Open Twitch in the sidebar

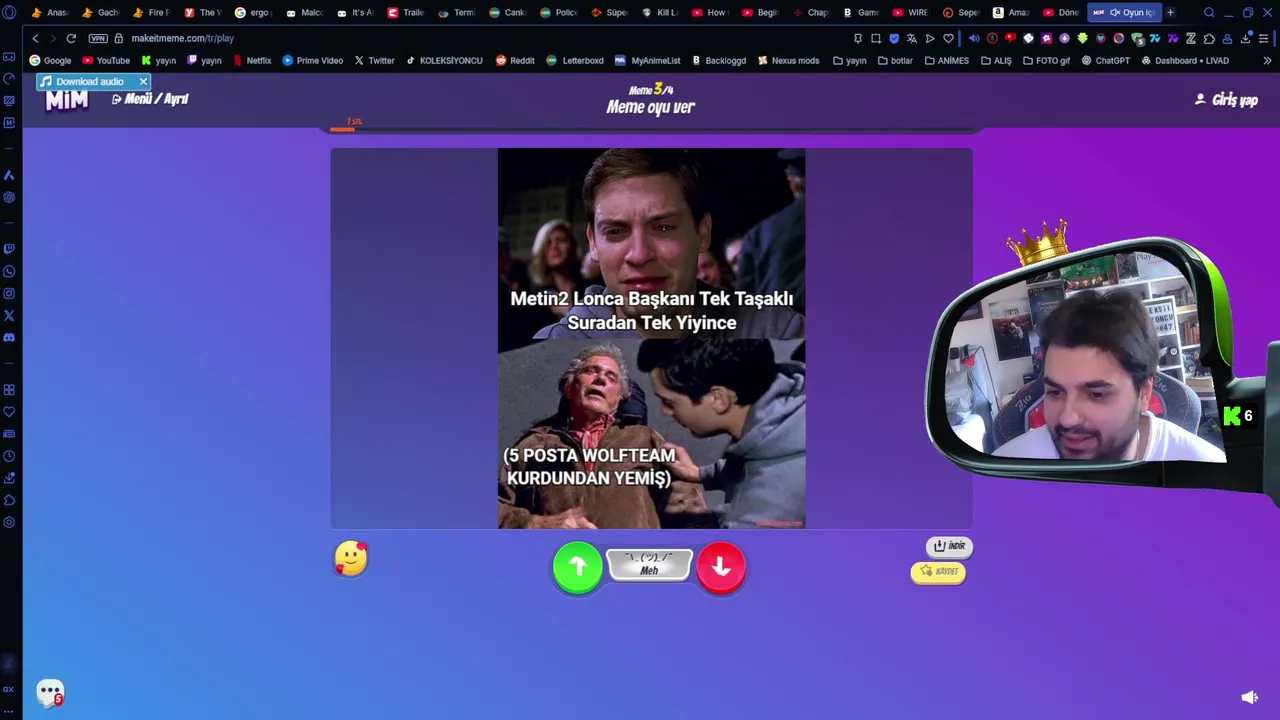(x=9, y=249)
